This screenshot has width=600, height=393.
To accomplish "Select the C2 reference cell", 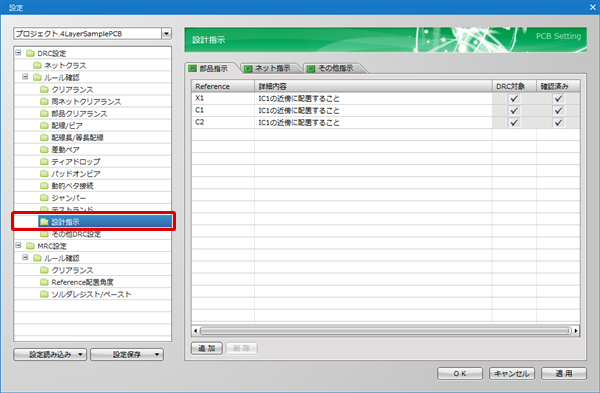I will 223,122.
